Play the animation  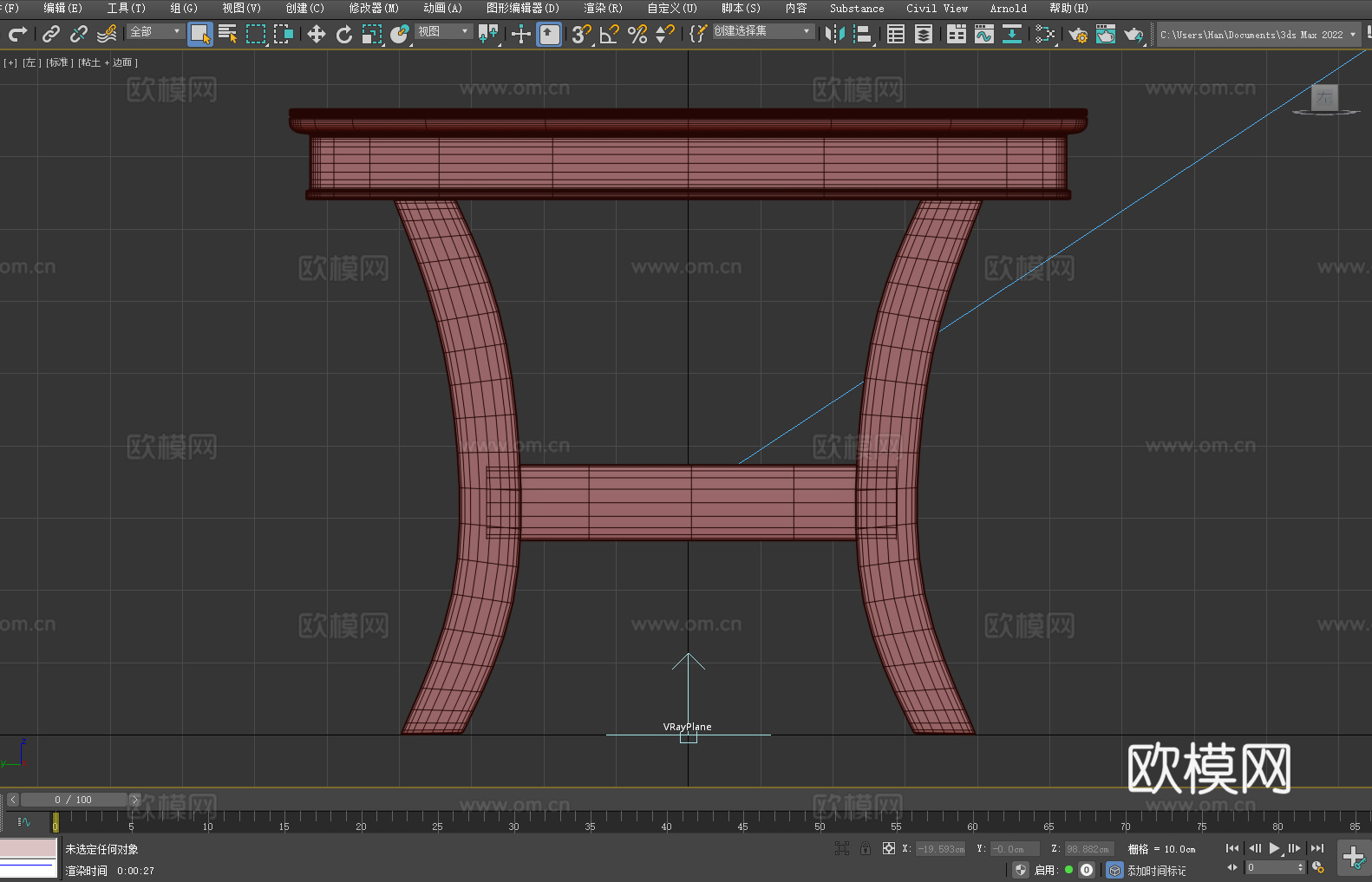pyautogui.click(x=1274, y=848)
